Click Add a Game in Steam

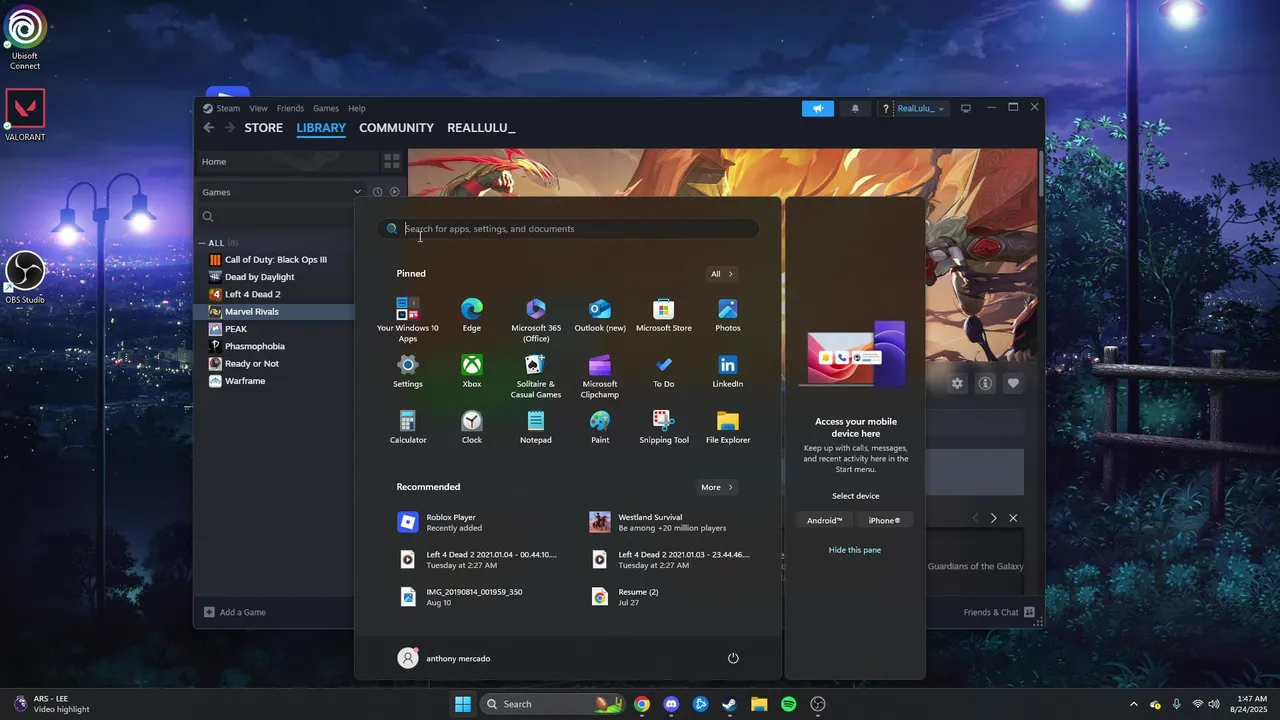235,612
